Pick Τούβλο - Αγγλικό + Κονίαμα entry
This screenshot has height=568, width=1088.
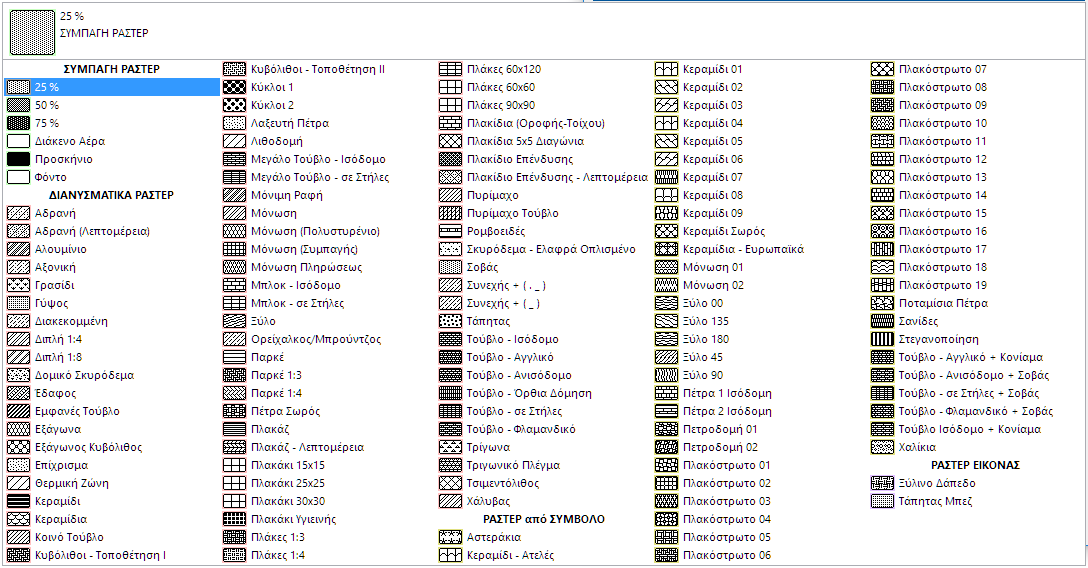coord(971,357)
